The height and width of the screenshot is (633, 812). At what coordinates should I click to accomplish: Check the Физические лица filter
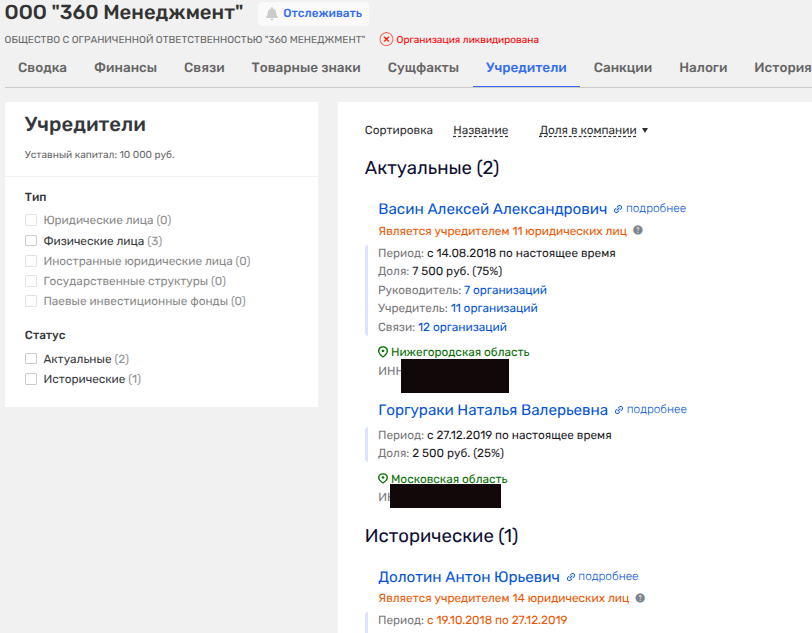[x=31, y=241]
